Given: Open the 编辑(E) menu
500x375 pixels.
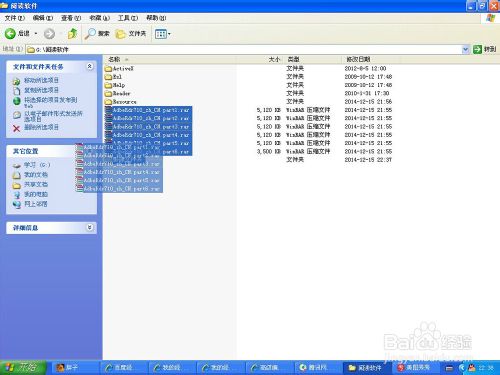Looking at the screenshot, I should click(43, 18).
